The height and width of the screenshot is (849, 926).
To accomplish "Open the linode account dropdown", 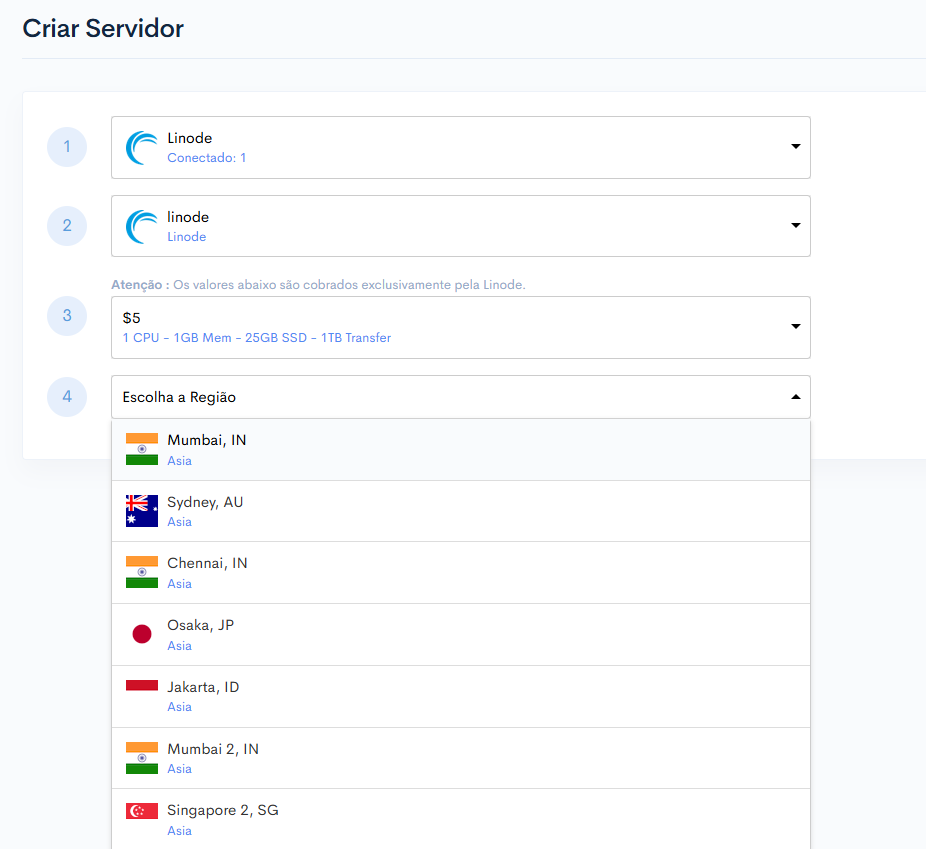I will 461,226.
